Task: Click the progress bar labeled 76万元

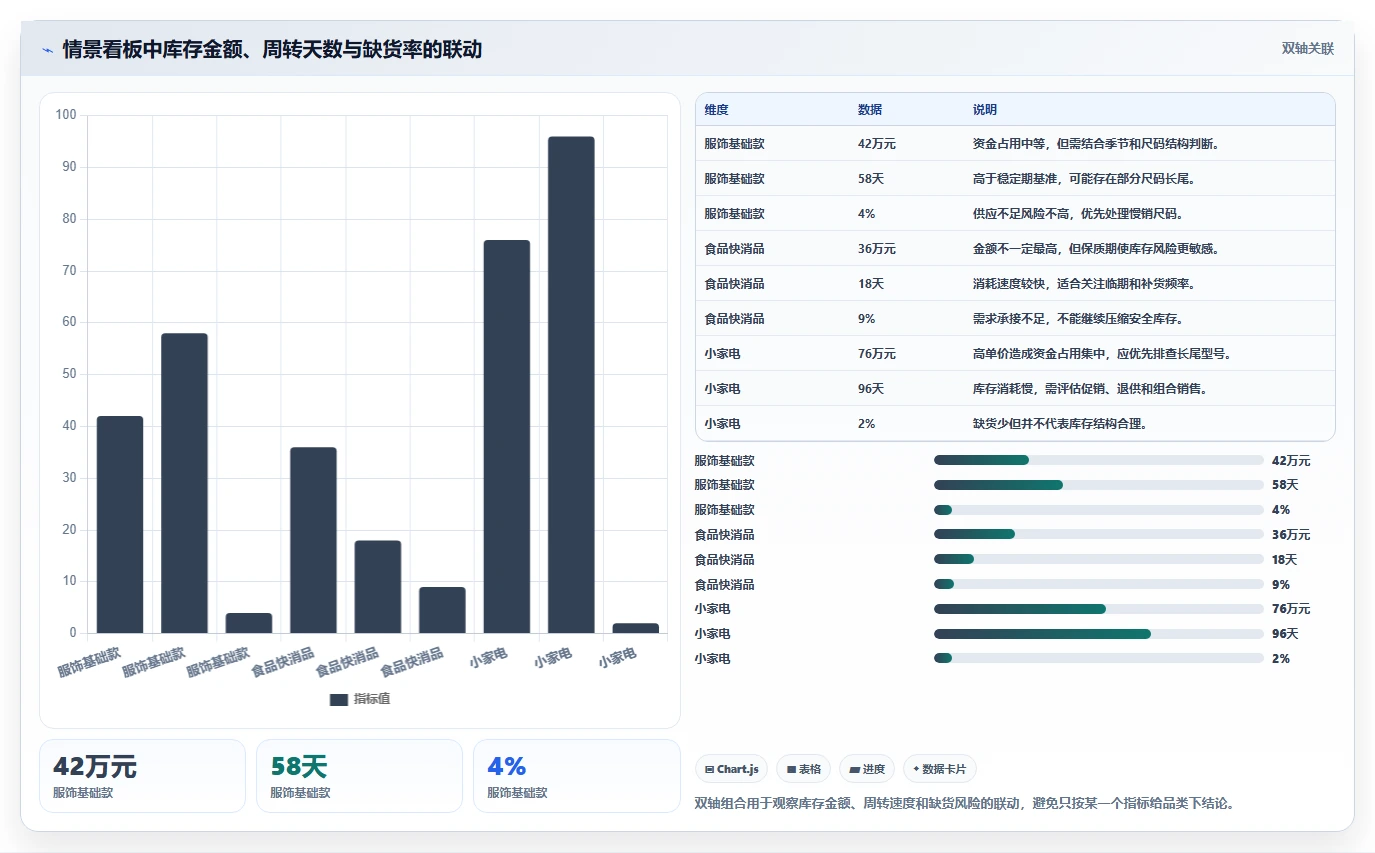Action: pyautogui.click(x=1099, y=609)
